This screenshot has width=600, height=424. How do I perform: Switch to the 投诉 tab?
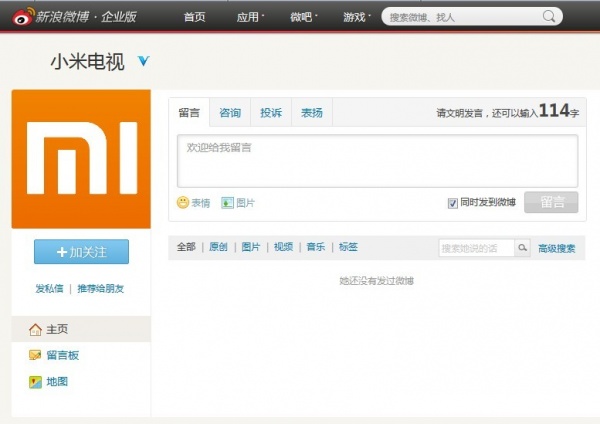[x=271, y=113]
